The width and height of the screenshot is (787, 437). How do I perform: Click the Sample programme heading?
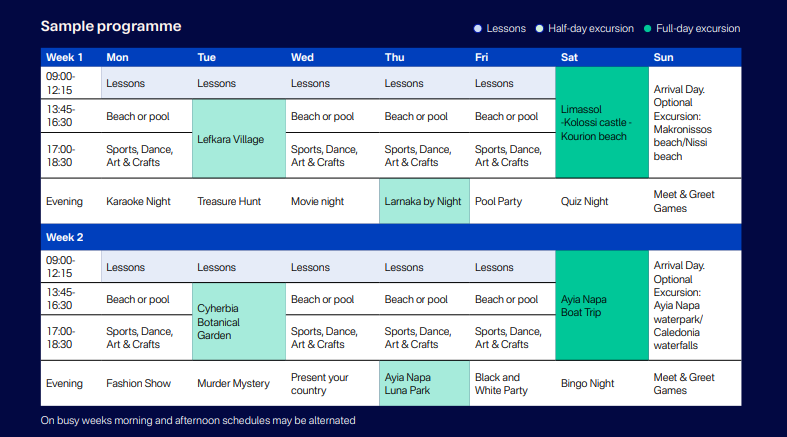pos(111,27)
